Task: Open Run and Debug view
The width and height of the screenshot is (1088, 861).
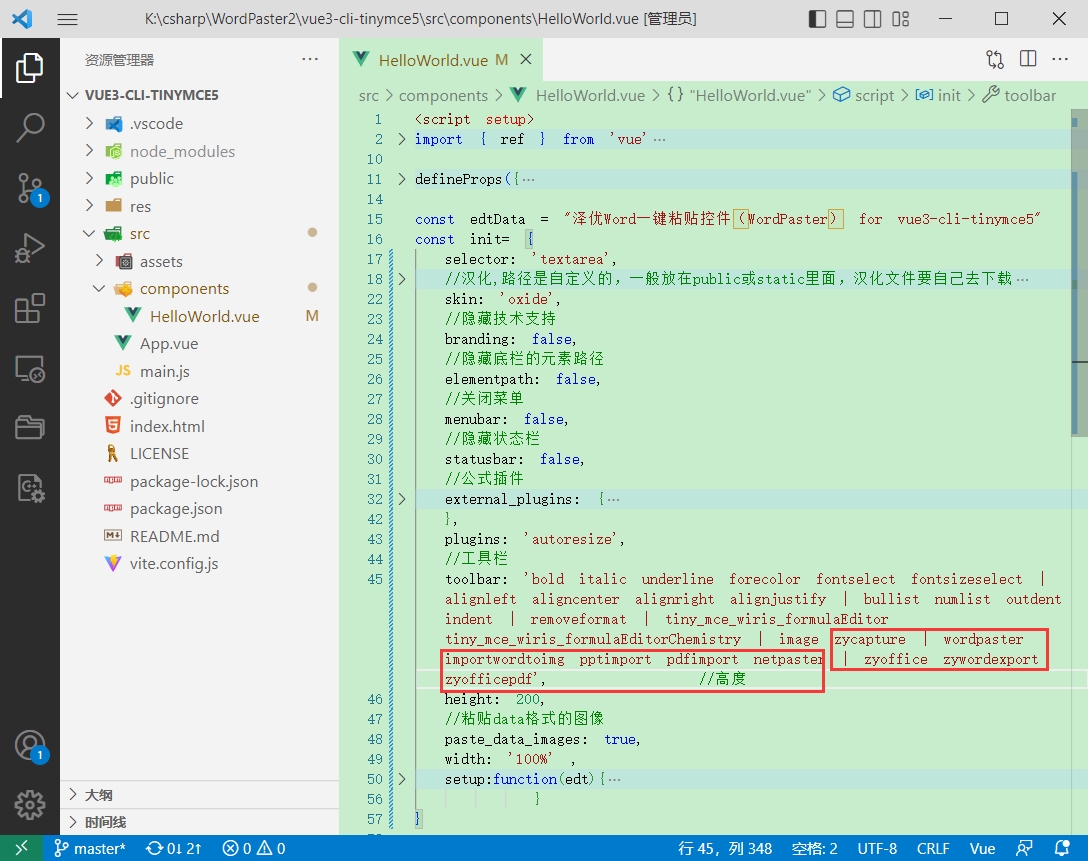Action: tap(29, 248)
